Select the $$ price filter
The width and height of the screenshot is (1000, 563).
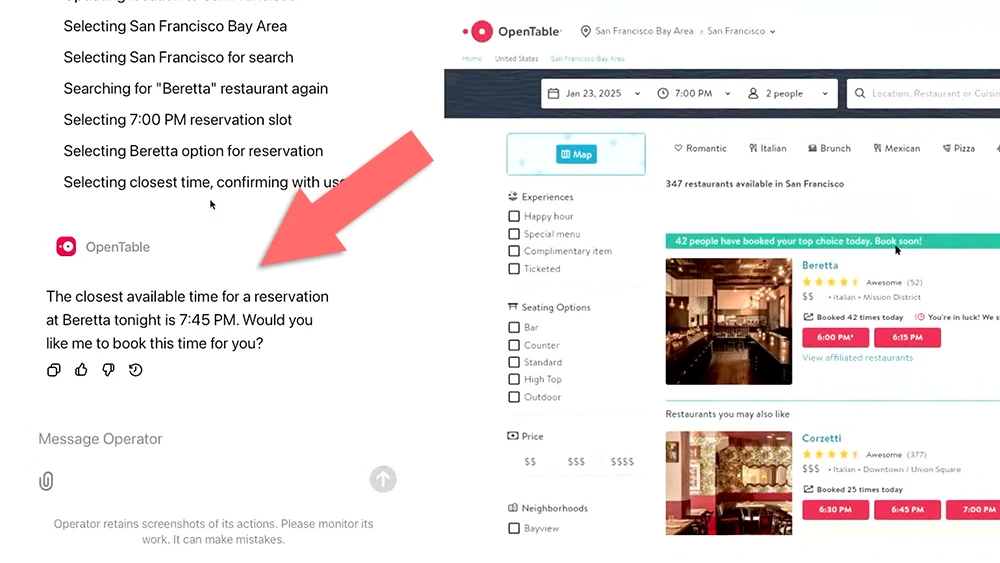click(x=530, y=462)
